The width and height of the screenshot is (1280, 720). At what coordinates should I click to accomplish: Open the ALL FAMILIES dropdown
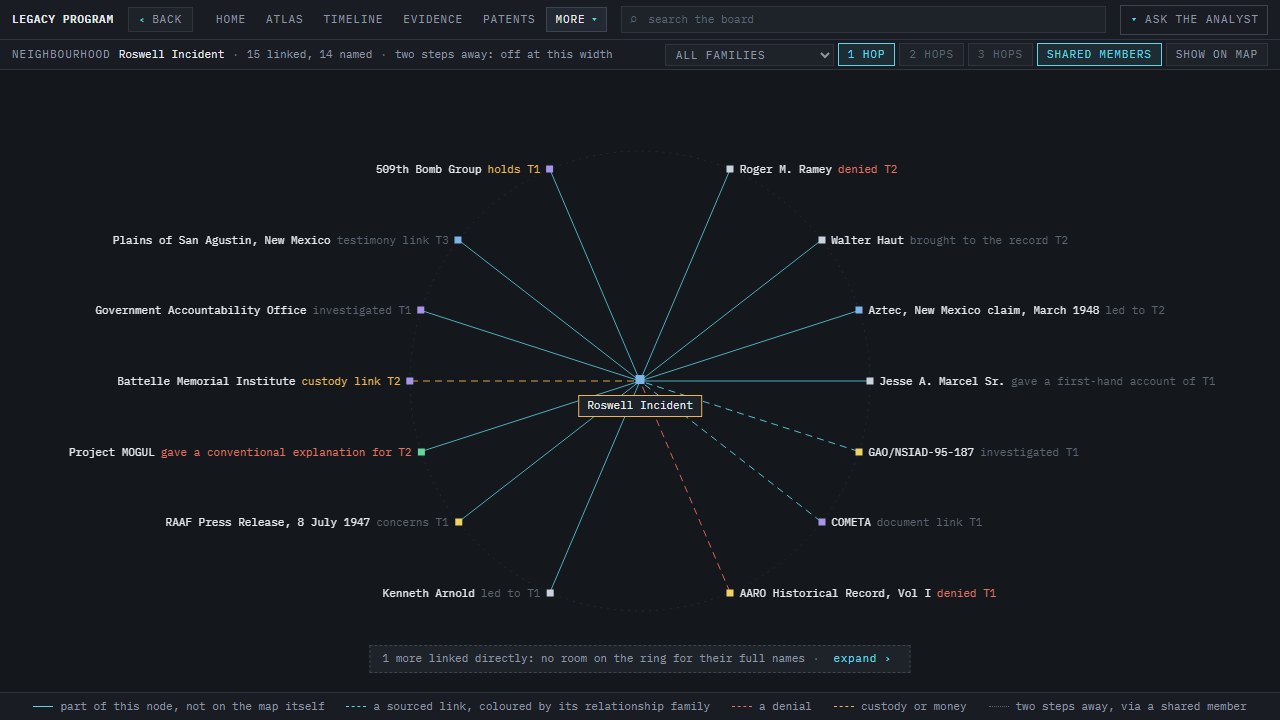pos(748,55)
